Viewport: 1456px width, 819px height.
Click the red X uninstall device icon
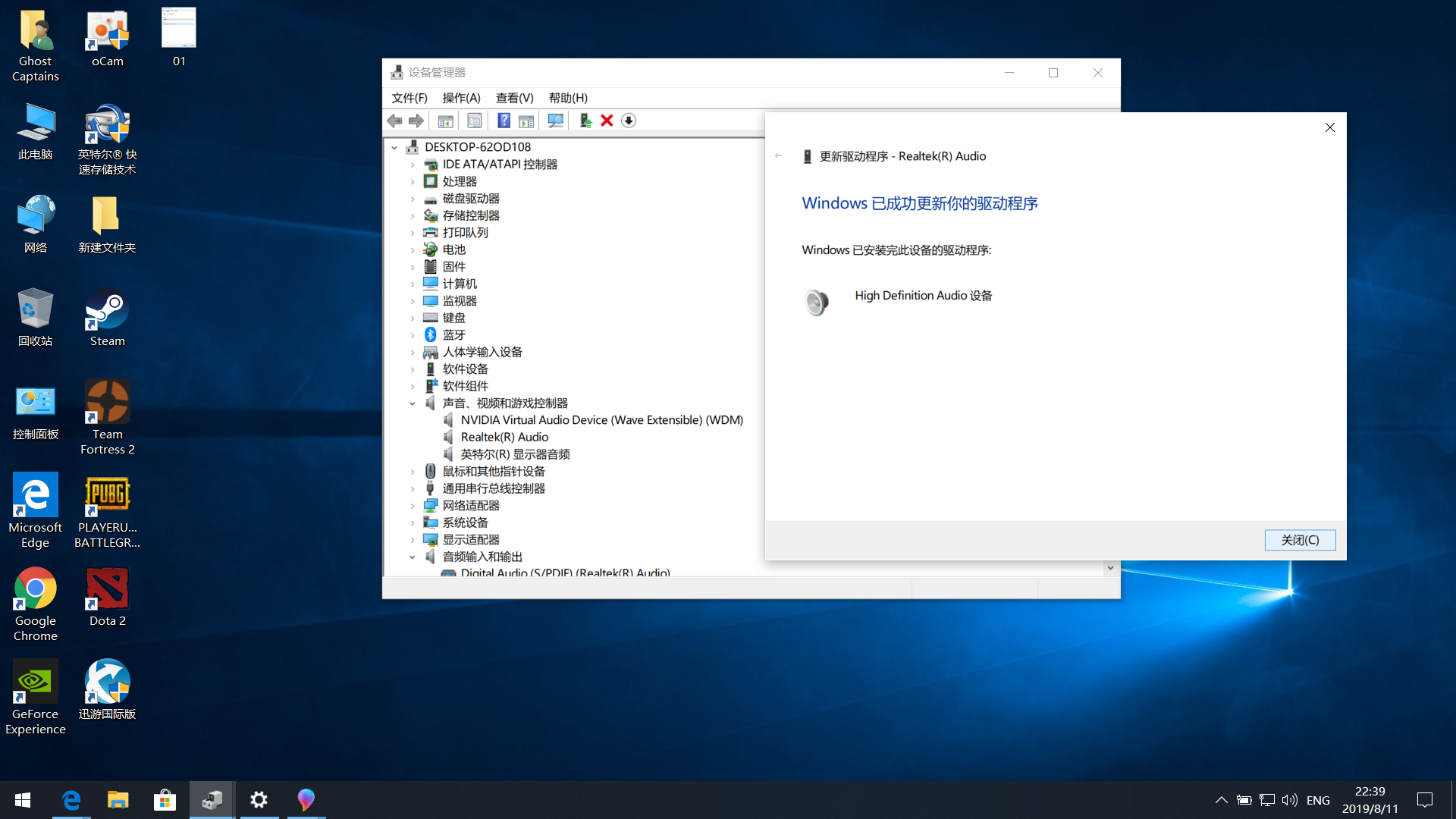pos(607,121)
